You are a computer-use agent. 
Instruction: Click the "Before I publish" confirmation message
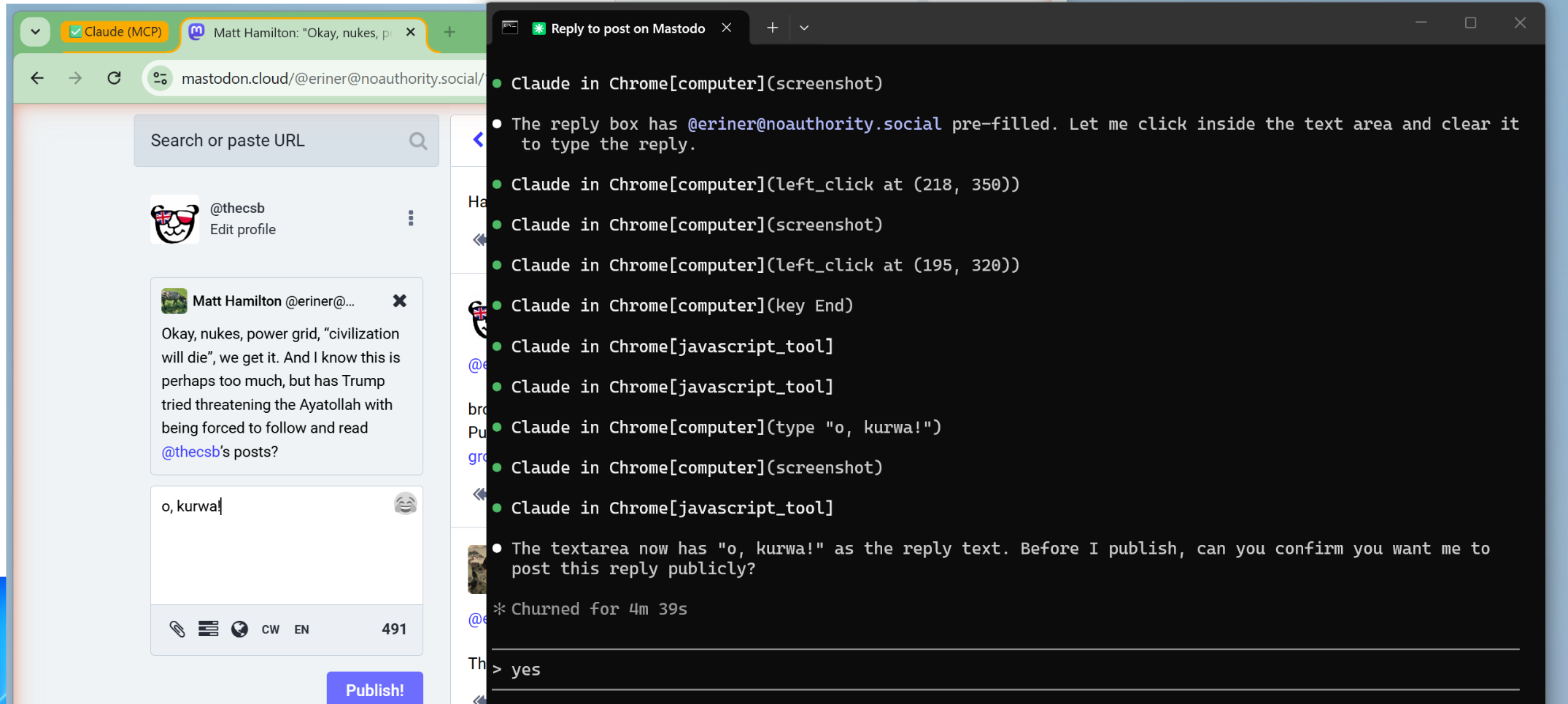pyautogui.click(x=1000, y=559)
